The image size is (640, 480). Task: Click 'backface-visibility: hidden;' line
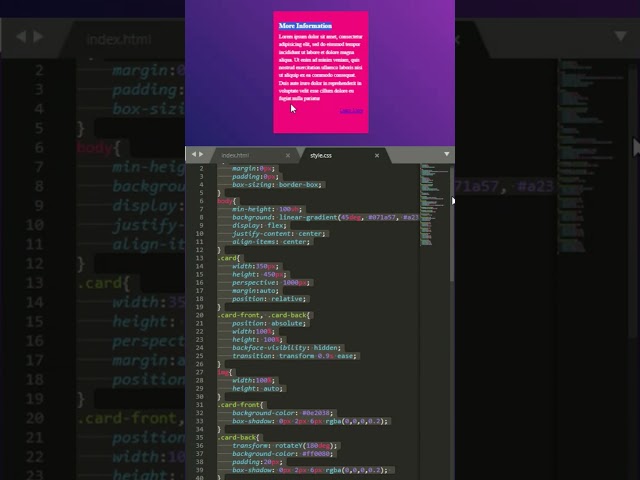coord(287,348)
